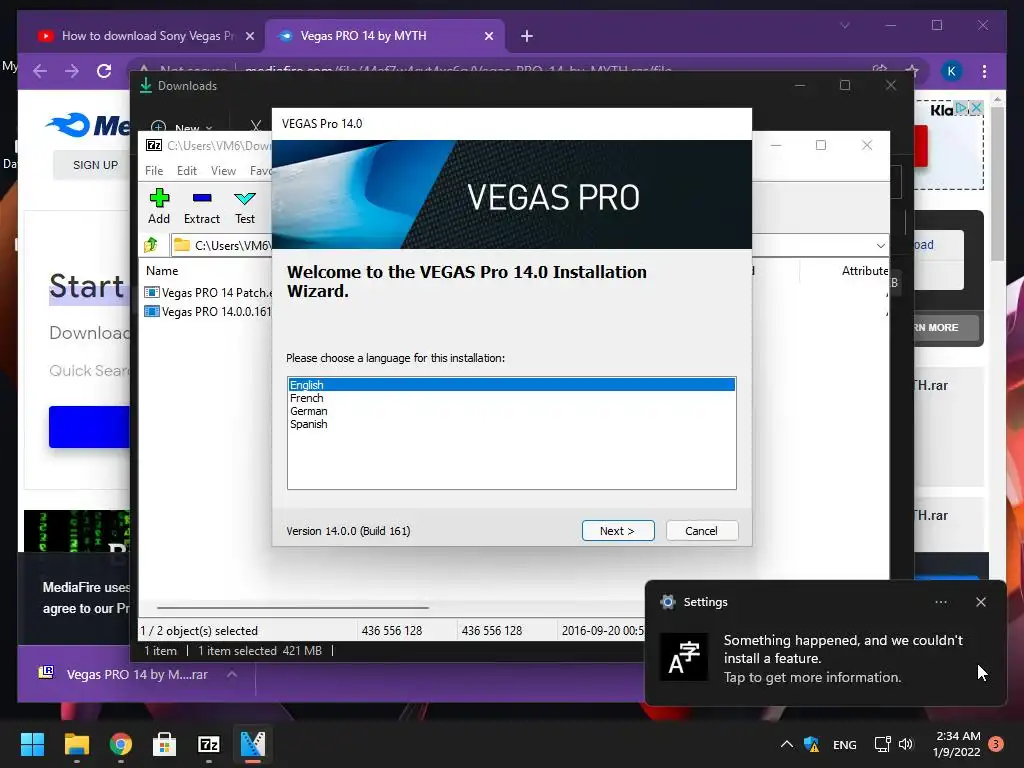Click the ENG input language indicator
Viewport: 1024px width, 768px height.
coord(844,744)
